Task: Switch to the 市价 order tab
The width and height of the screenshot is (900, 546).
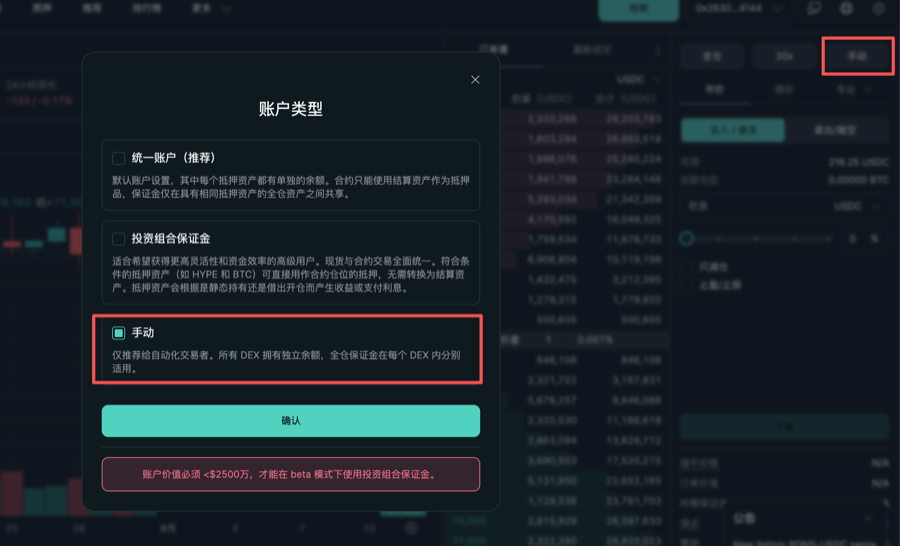Action: (715, 90)
